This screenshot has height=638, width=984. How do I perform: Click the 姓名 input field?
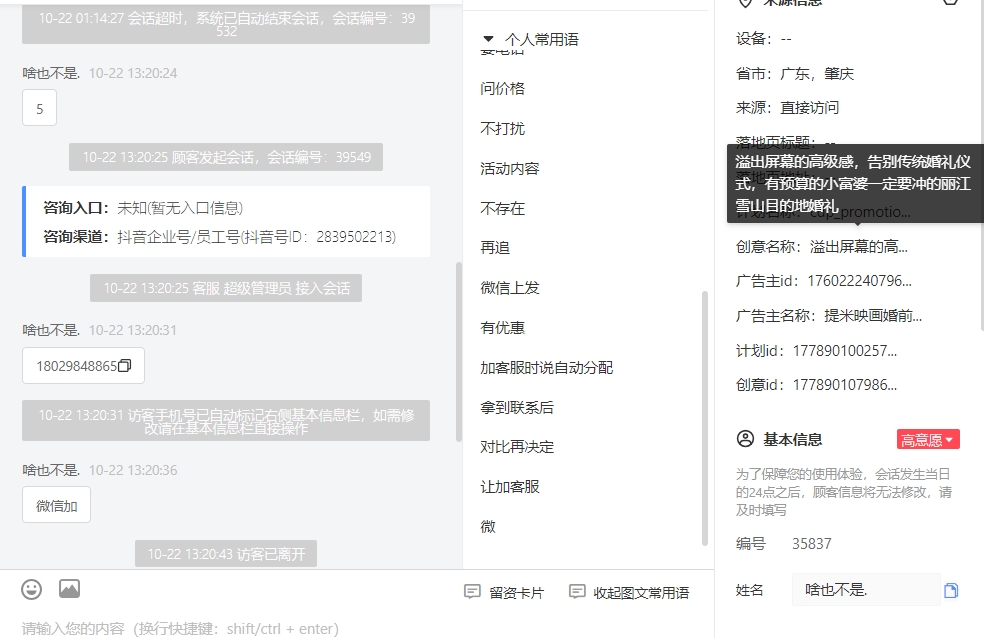coord(866,590)
